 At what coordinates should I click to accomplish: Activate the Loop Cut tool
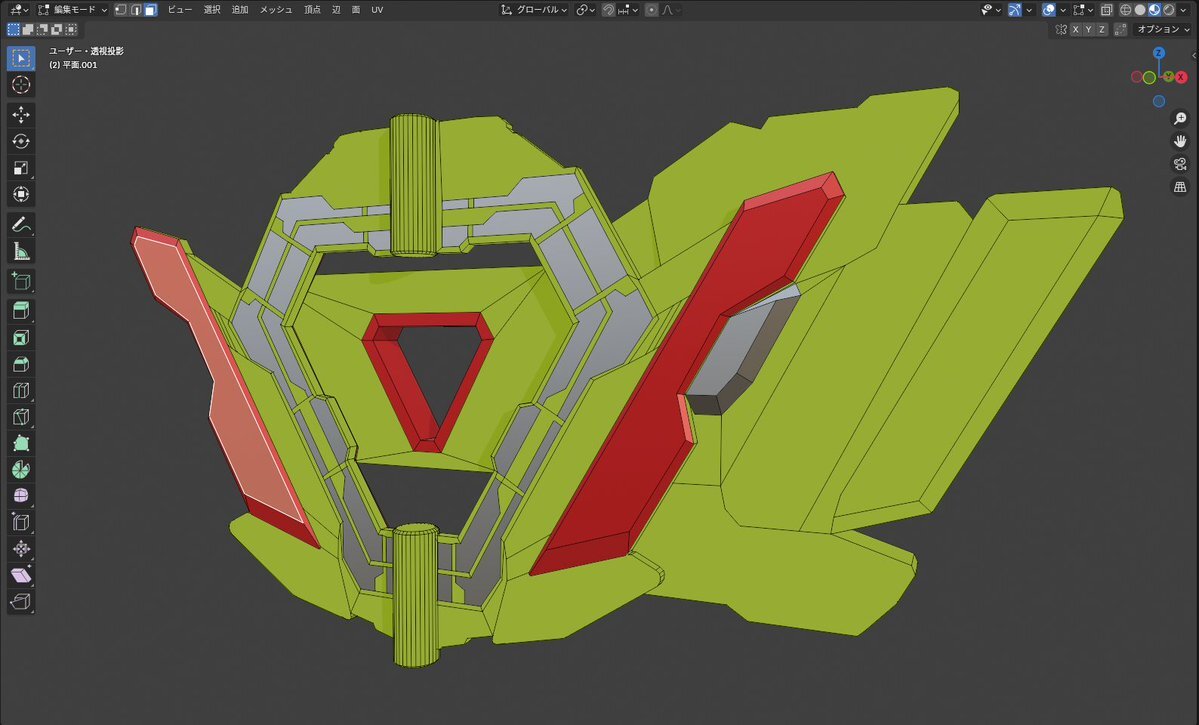pos(21,391)
